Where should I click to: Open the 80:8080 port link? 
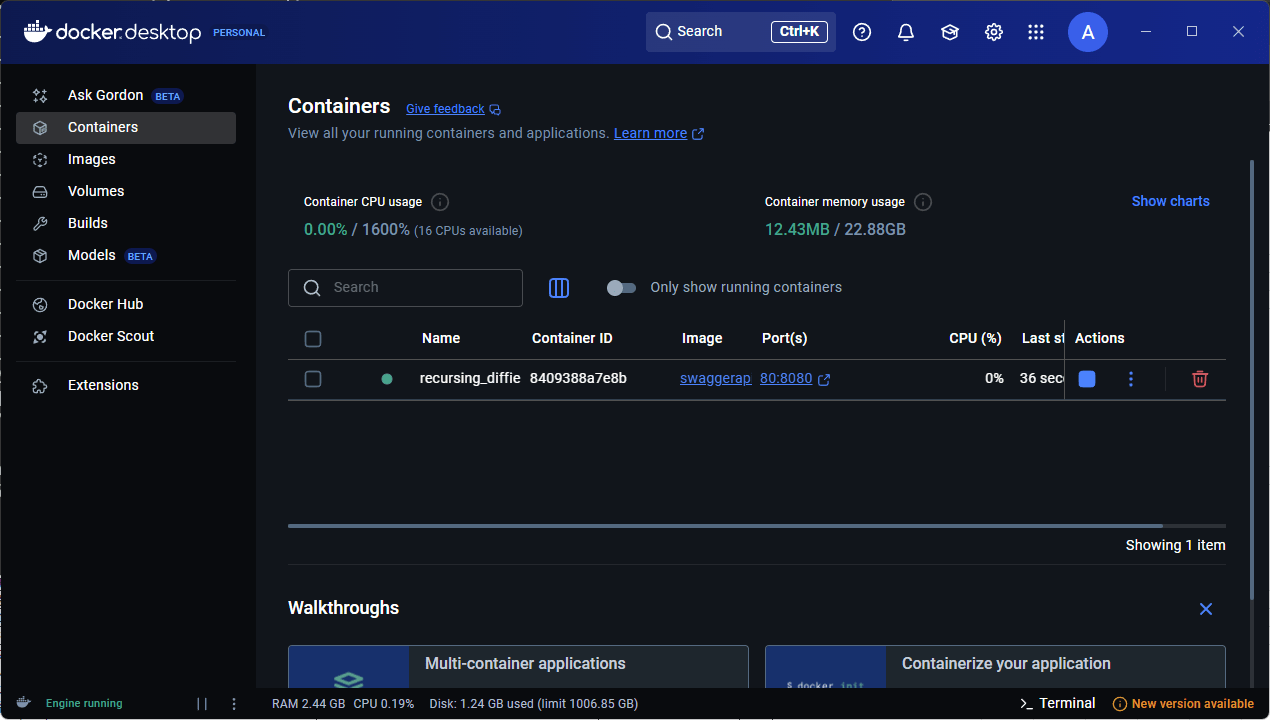pyautogui.click(x=786, y=379)
